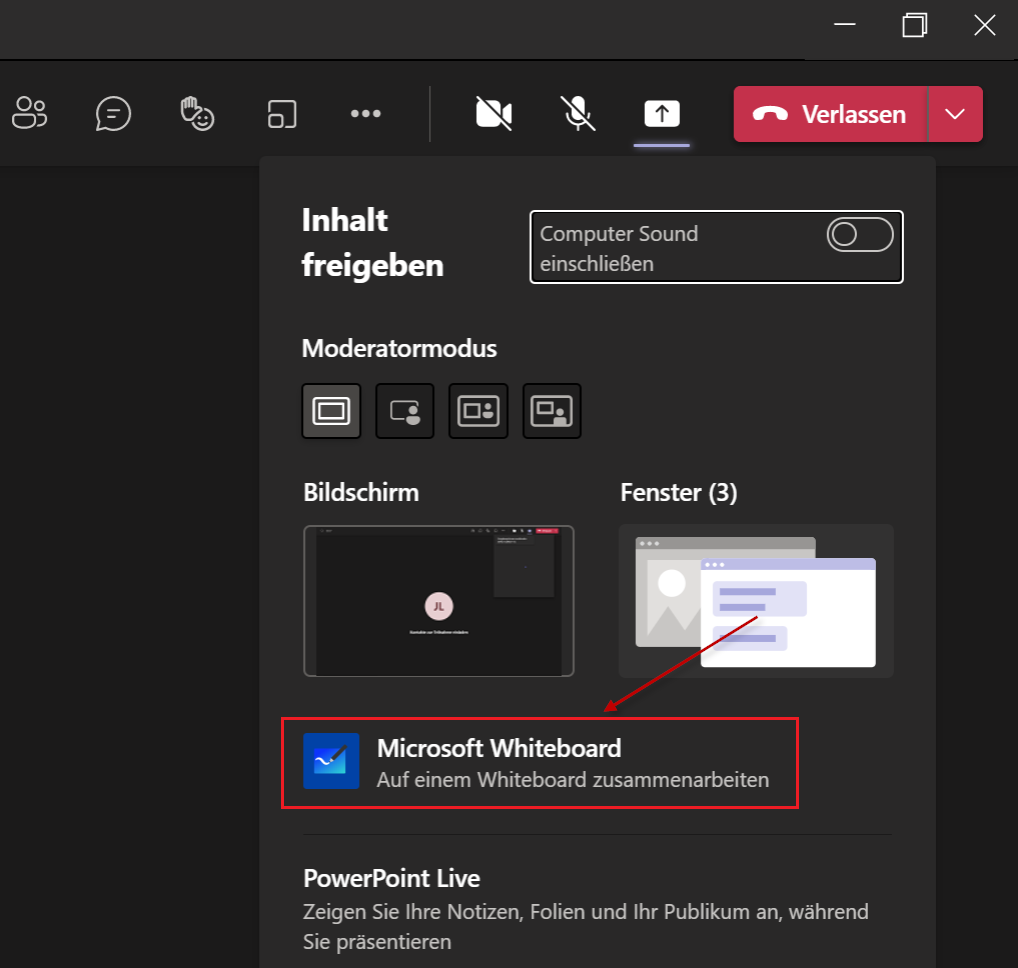Open raise hand and reactions icon
Screen dimensions: 1018x968
197,114
